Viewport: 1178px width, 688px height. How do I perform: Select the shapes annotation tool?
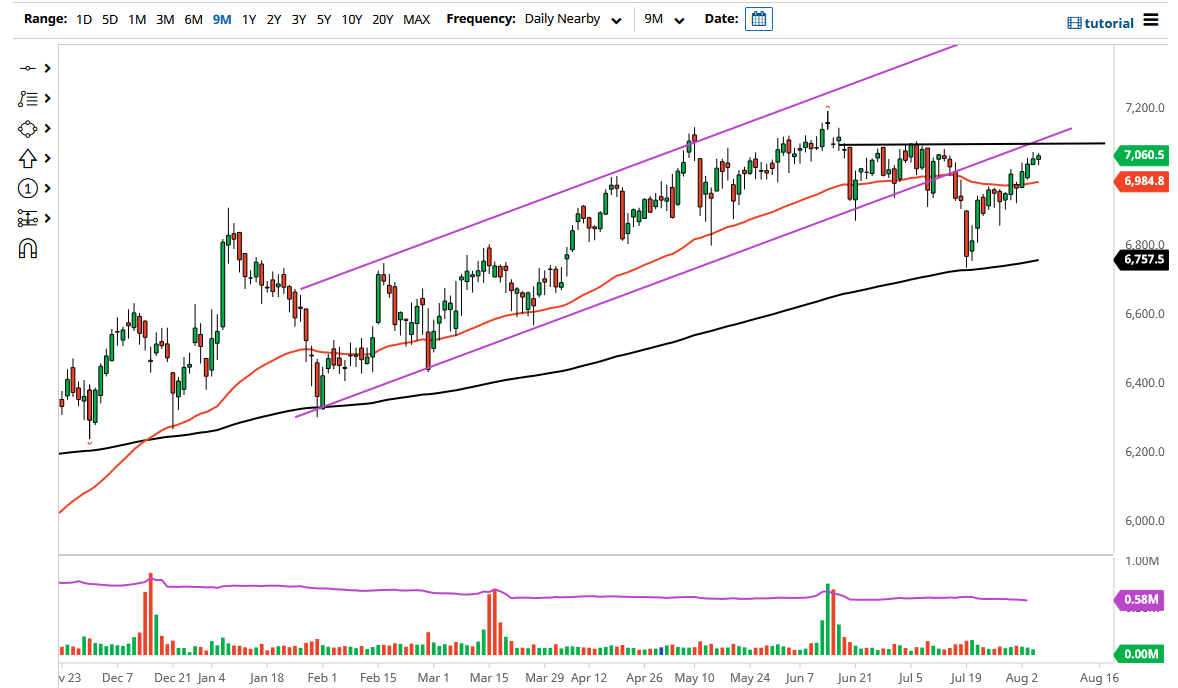coord(27,128)
